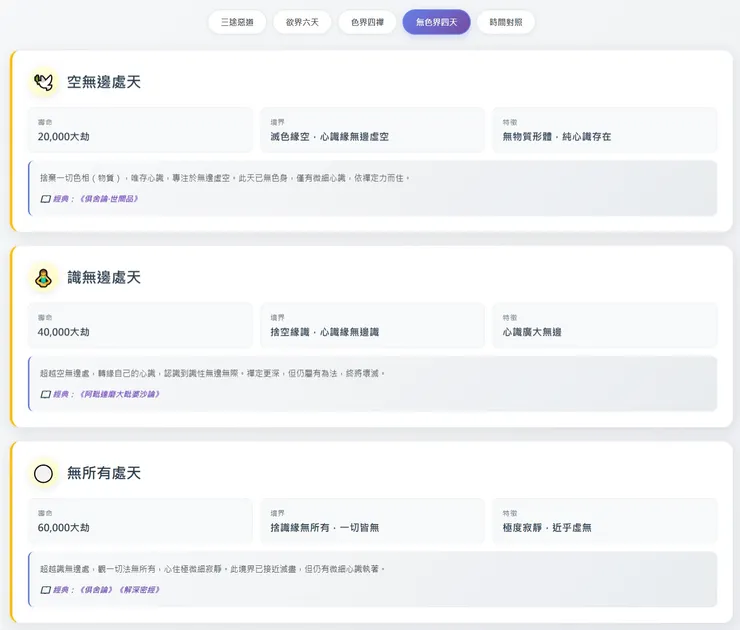Select the 60,000大劫 lifespan value

(64, 528)
